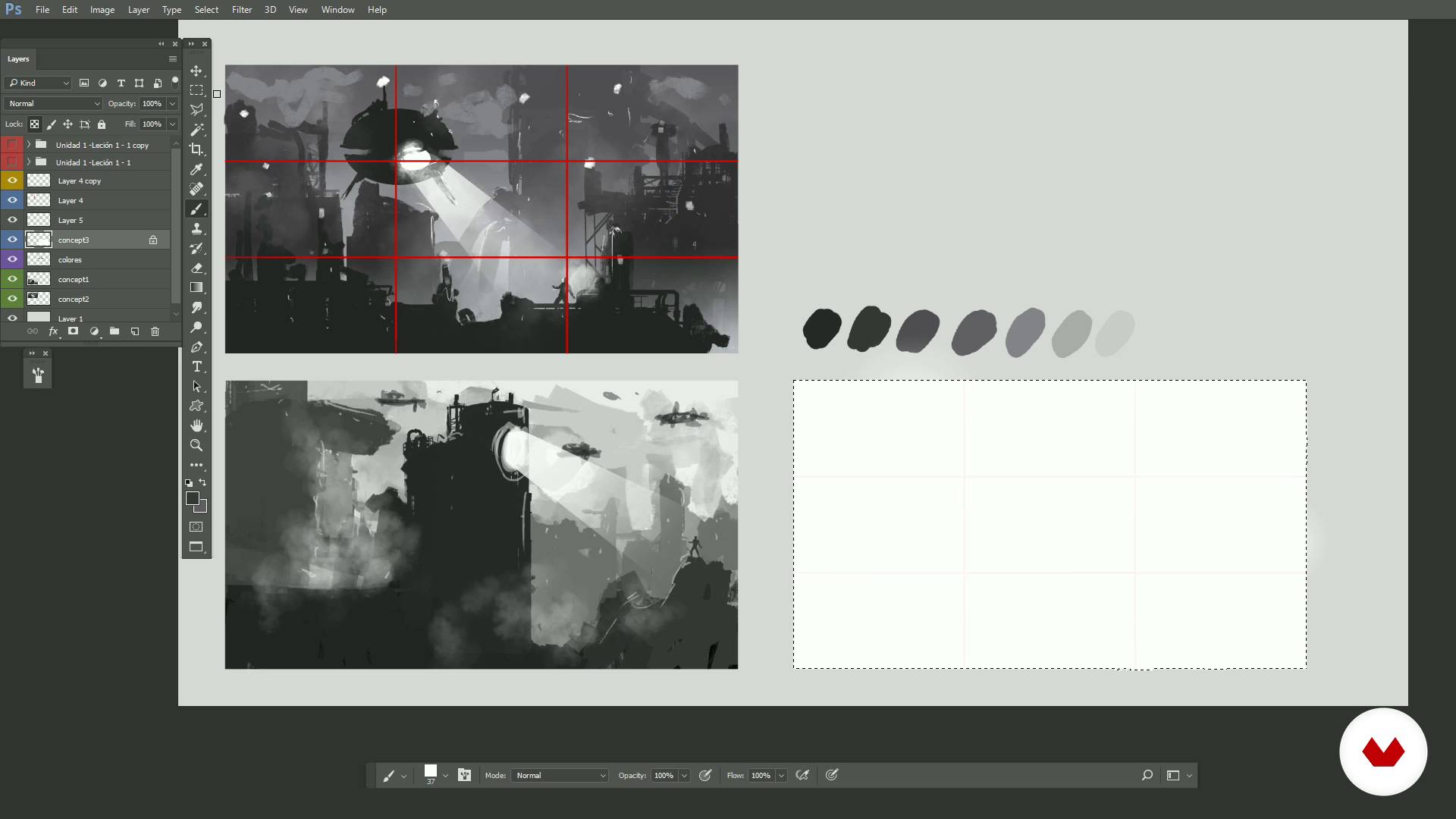This screenshot has width=1456, height=819.
Task: Open Edit Toolbar three-dots button
Action: 196,465
